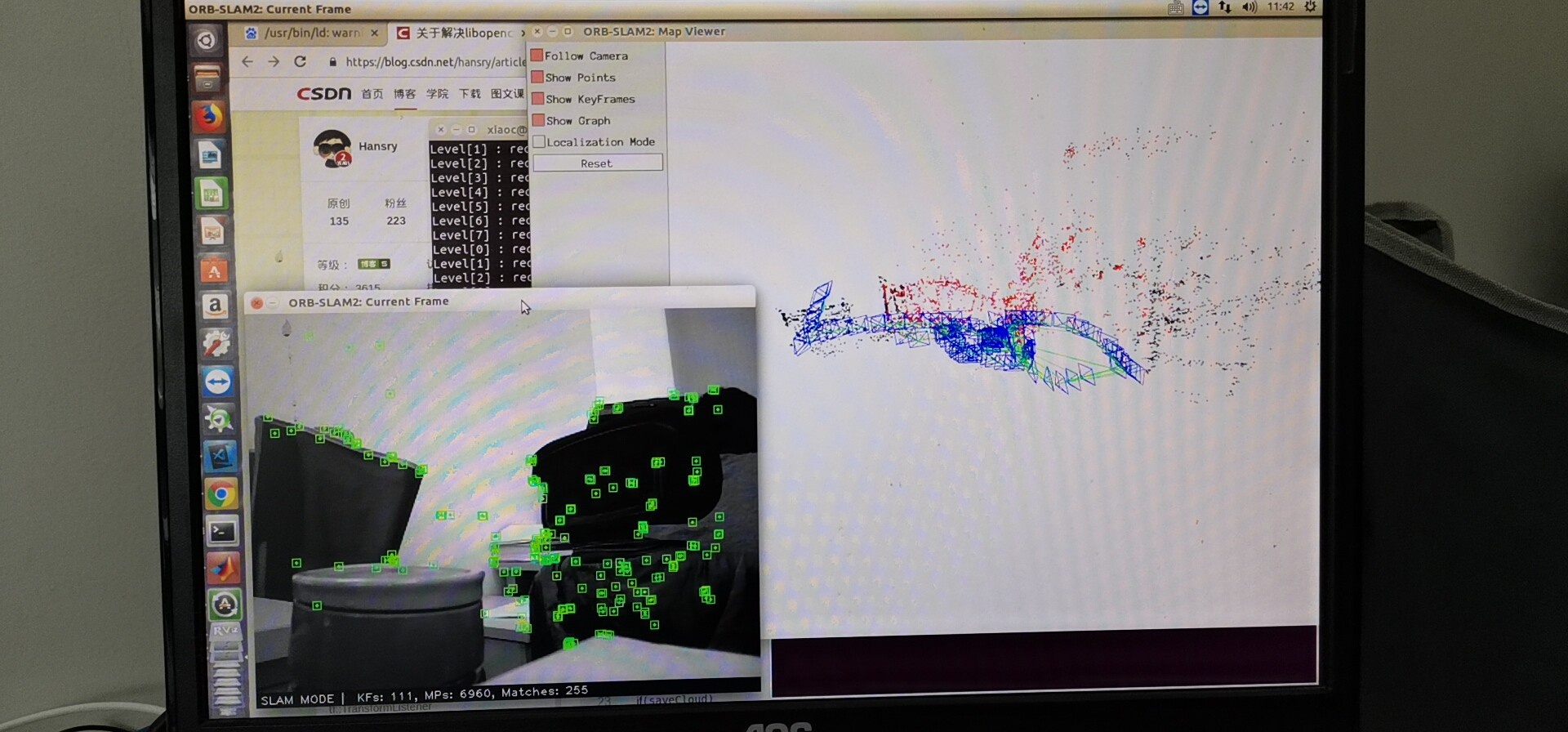Enable Localization Mode checkbox
The width and height of the screenshot is (1568, 732).
pyautogui.click(x=539, y=141)
